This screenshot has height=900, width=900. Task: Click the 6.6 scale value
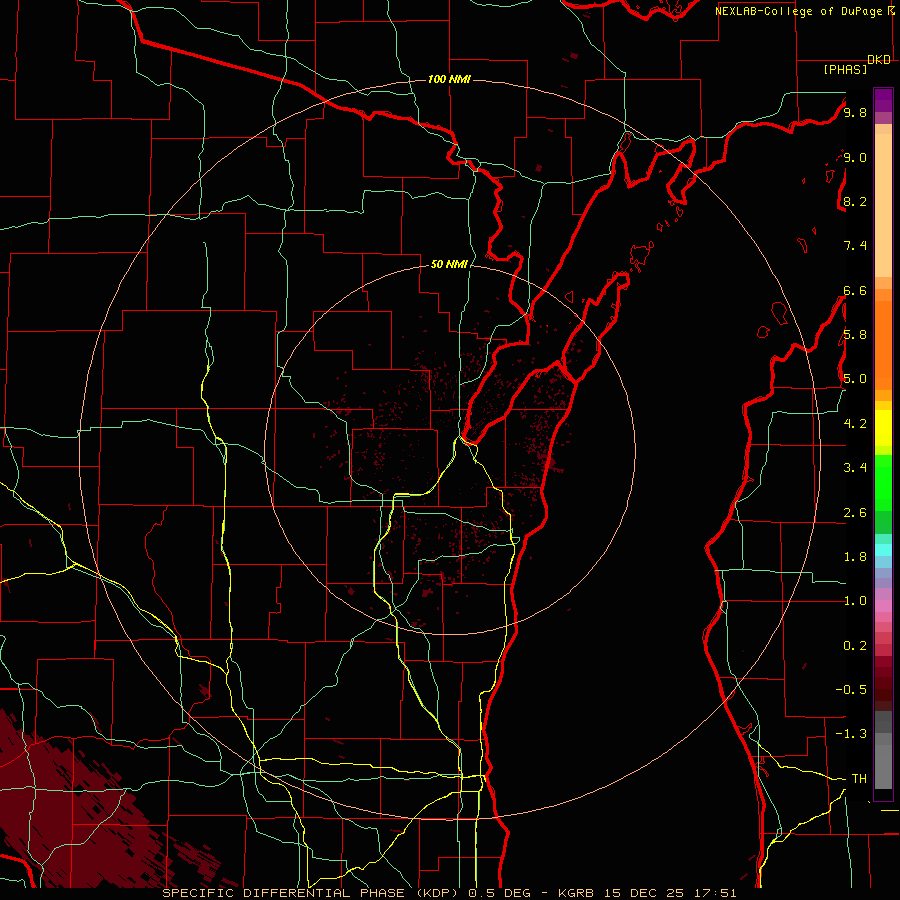click(855, 290)
